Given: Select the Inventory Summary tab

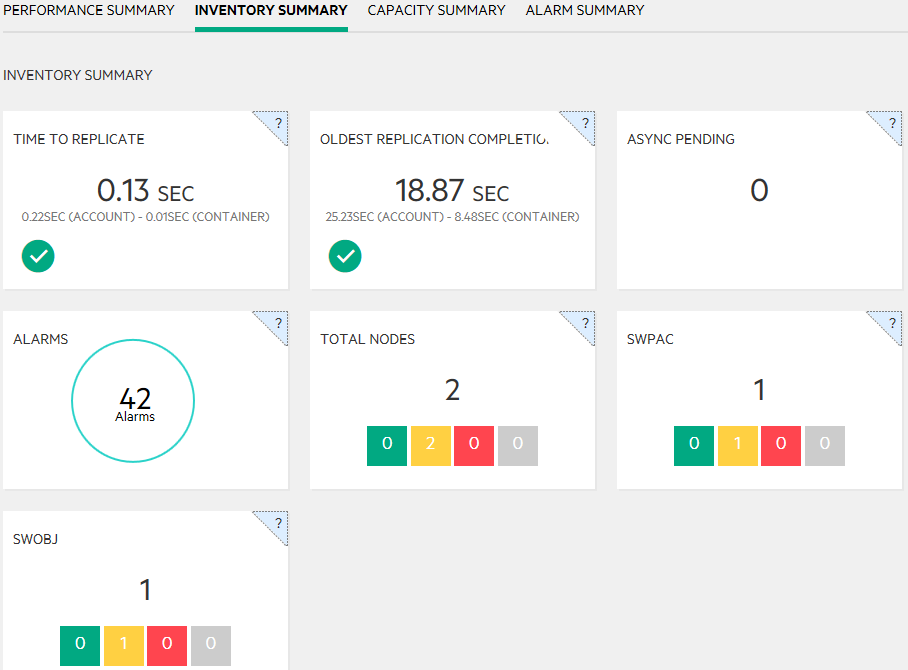Looking at the screenshot, I should [x=271, y=11].
